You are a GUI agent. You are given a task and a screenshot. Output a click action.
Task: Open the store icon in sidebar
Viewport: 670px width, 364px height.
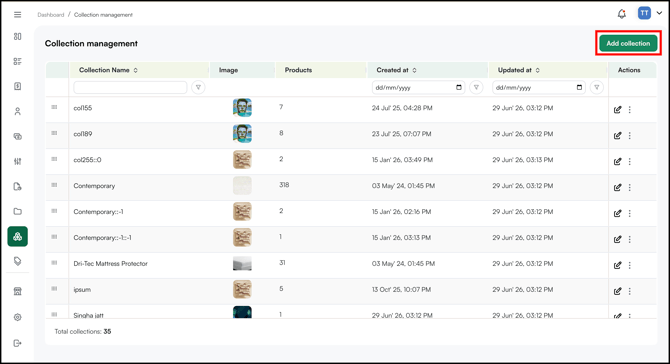tap(18, 291)
